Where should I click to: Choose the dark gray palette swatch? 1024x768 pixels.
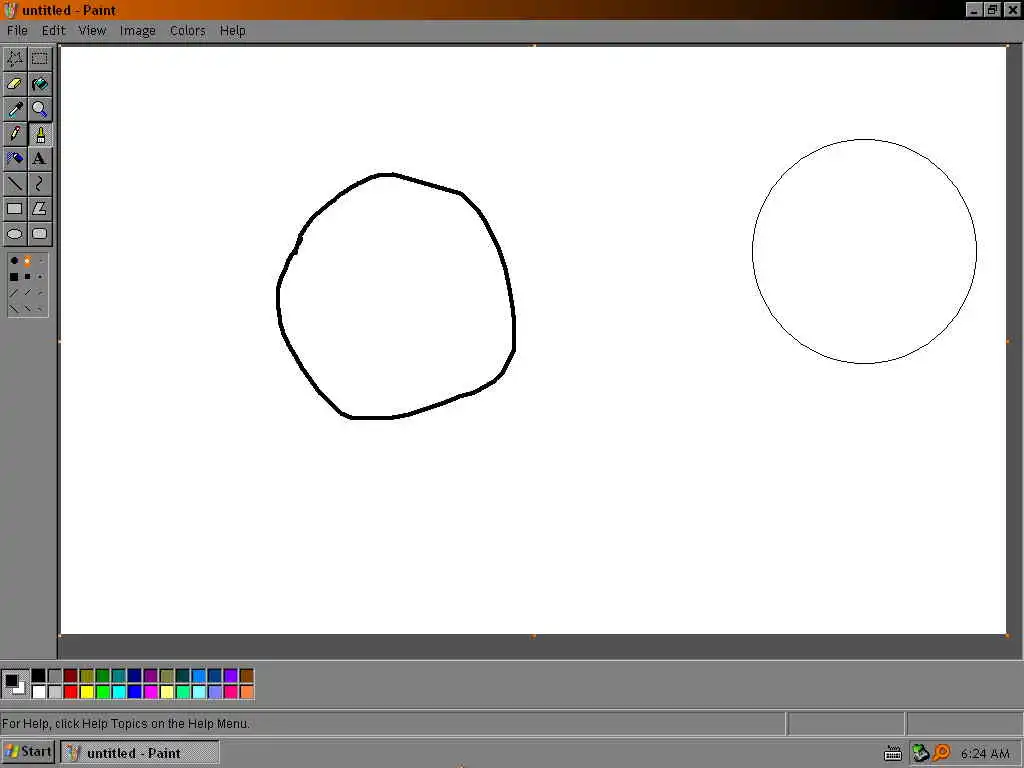pyautogui.click(x=55, y=675)
